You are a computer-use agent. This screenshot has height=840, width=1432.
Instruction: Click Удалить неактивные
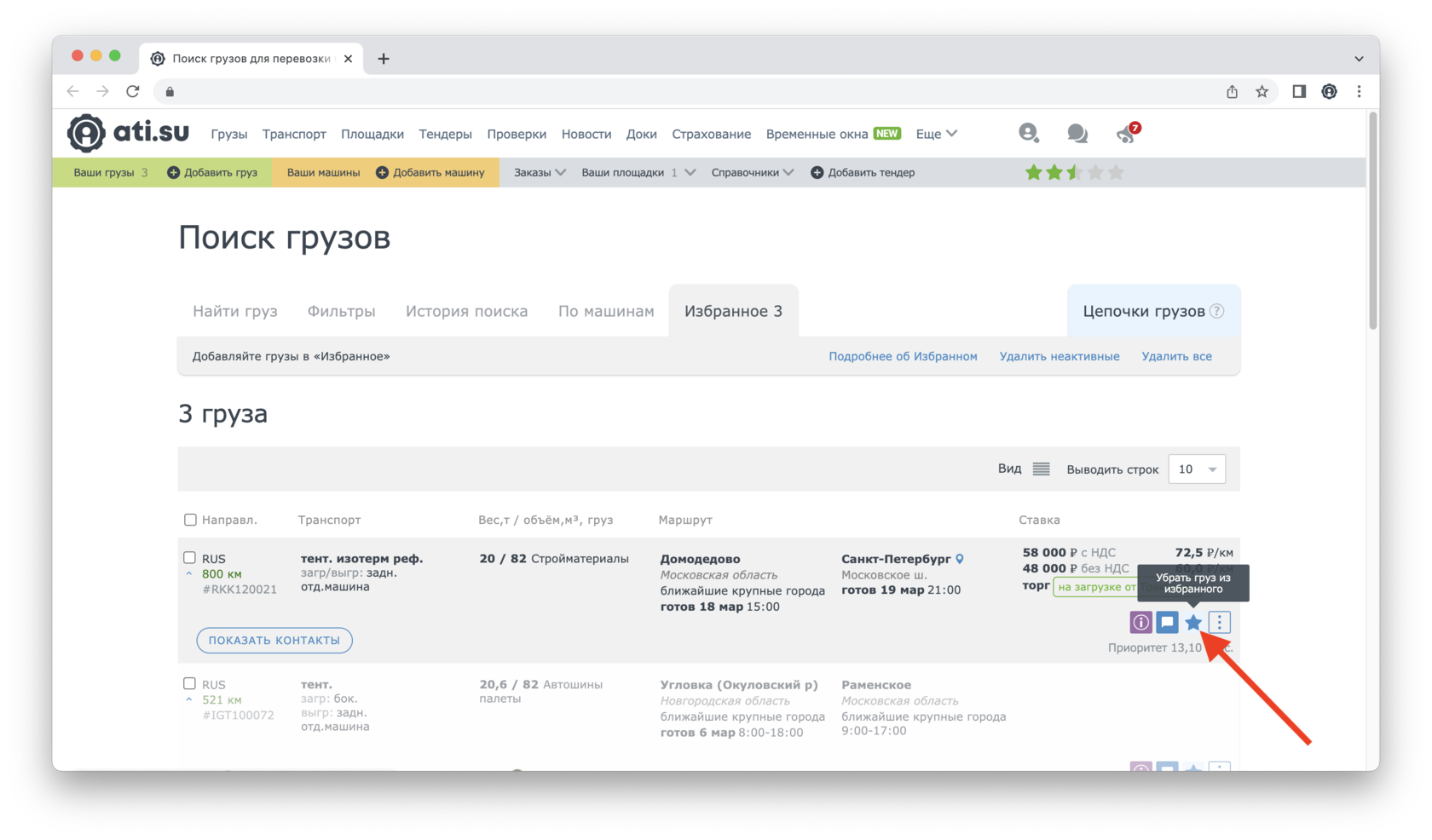(x=1060, y=356)
